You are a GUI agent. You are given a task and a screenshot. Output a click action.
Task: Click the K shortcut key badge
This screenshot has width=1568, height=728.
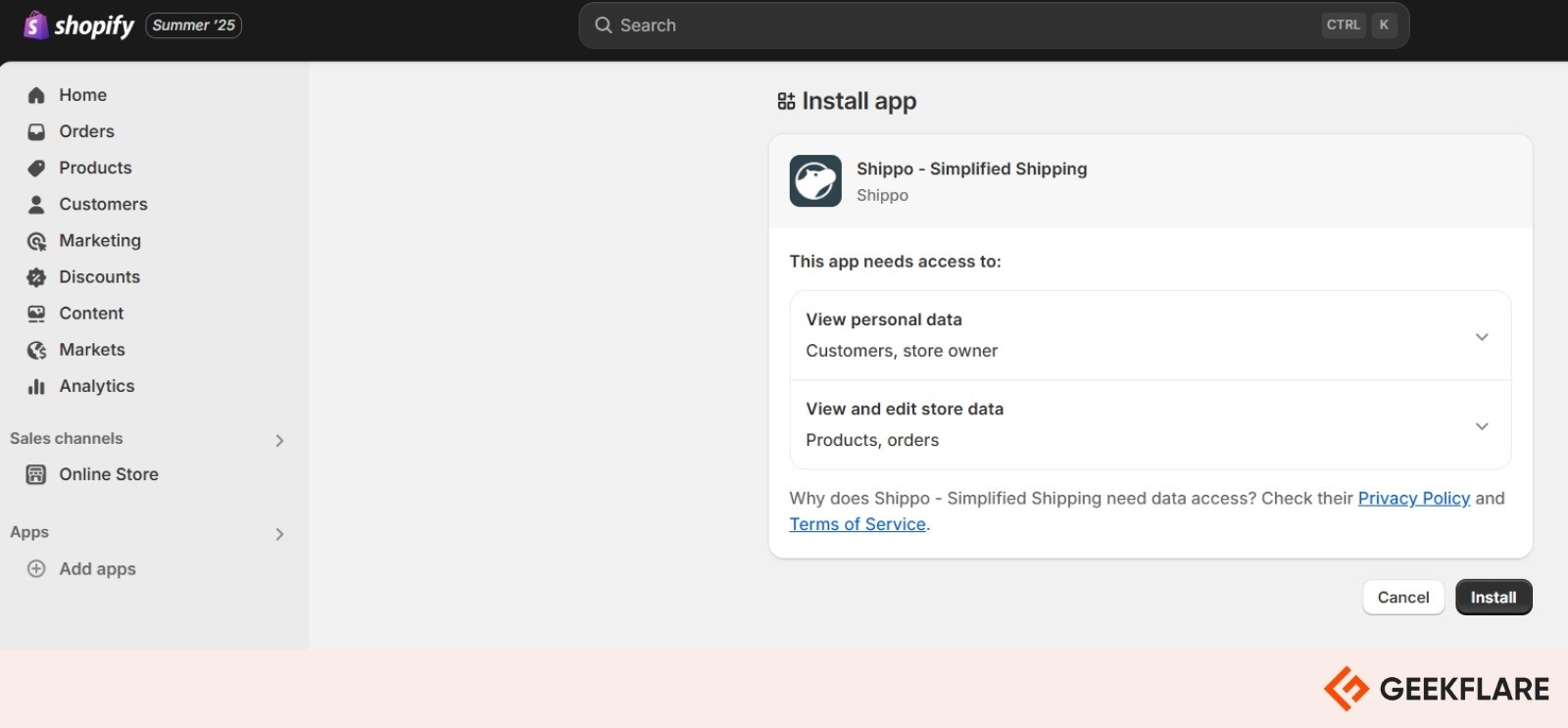click(x=1384, y=24)
